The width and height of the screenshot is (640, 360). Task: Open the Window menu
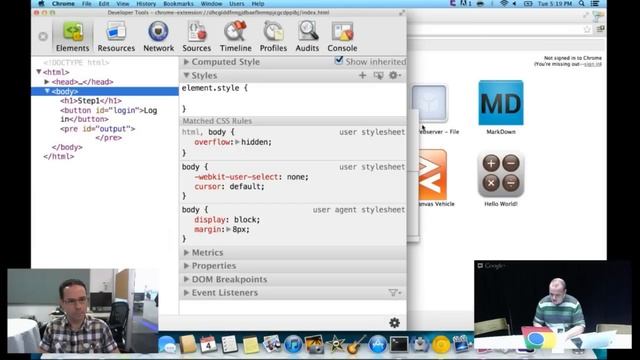click(211, 4)
